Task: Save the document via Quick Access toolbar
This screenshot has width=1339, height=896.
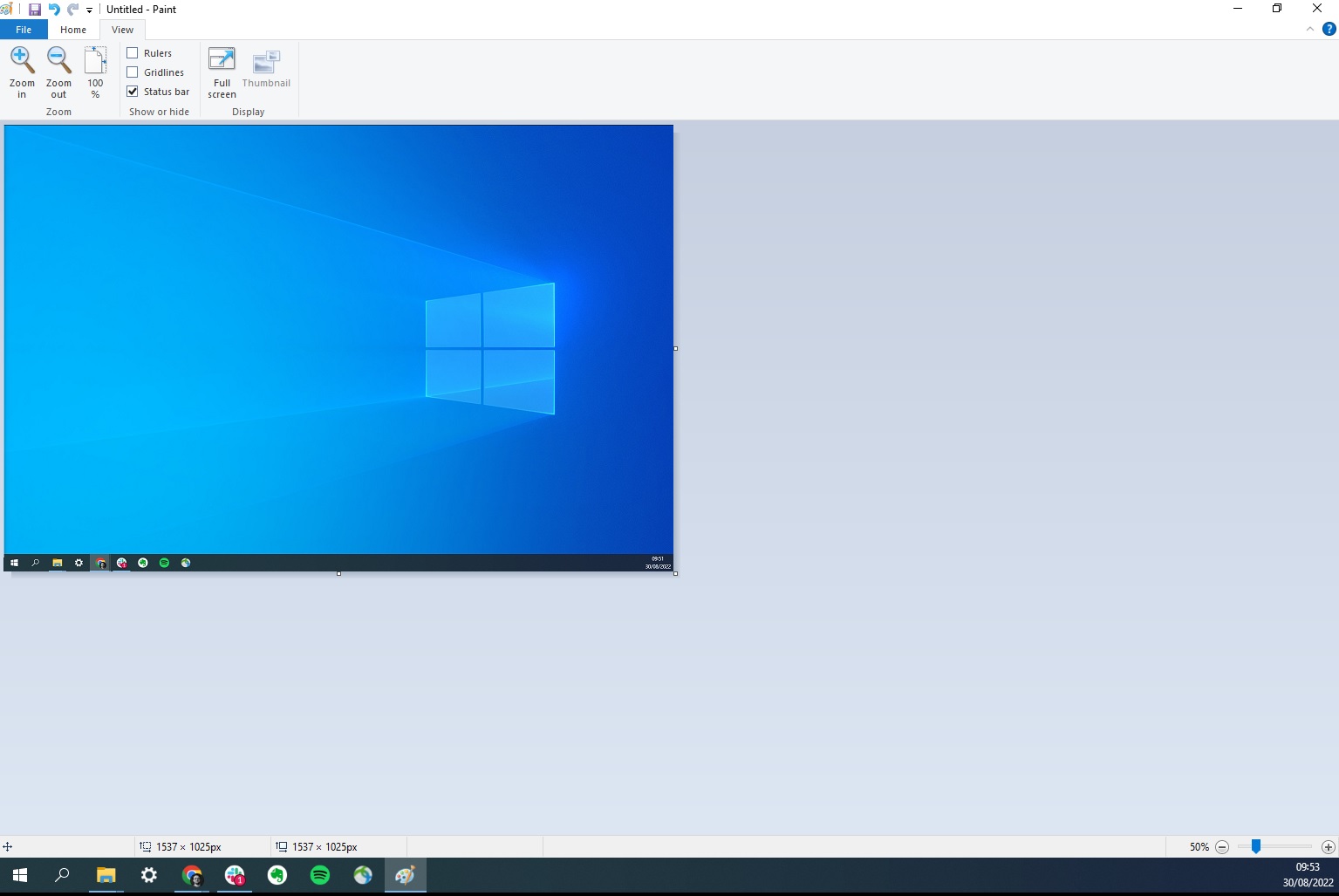Action: click(34, 10)
